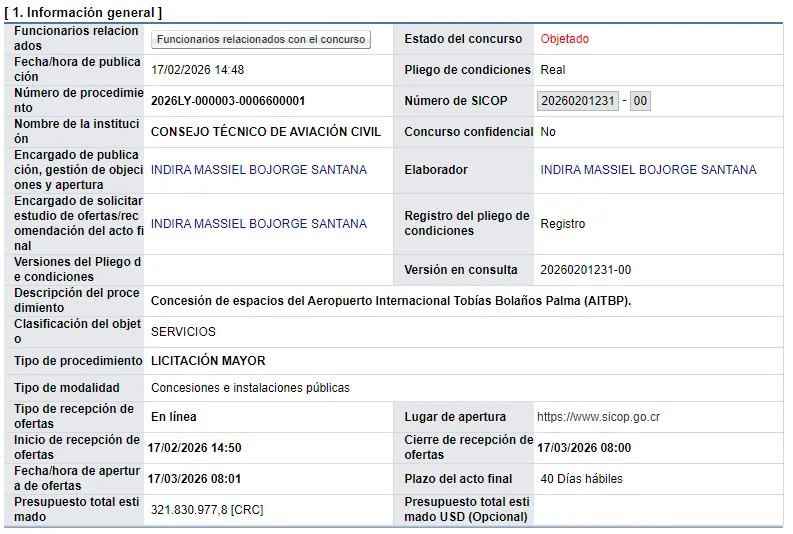793x534 pixels.
Task: Click the Versión en consulta value 20260201231-00
Action: [585, 270]
